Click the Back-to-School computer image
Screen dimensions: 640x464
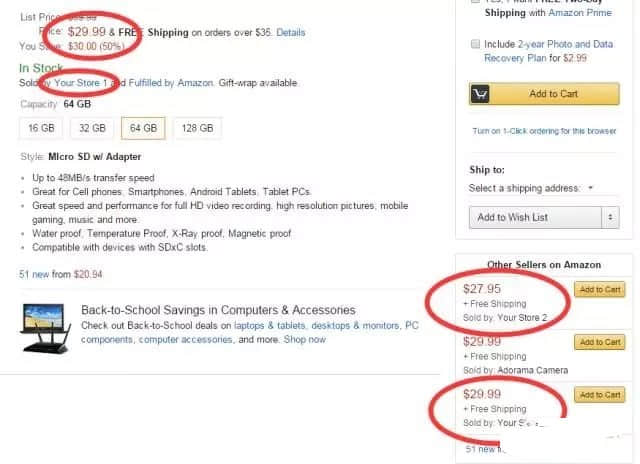pyautogui.click(x=45, y=332)
